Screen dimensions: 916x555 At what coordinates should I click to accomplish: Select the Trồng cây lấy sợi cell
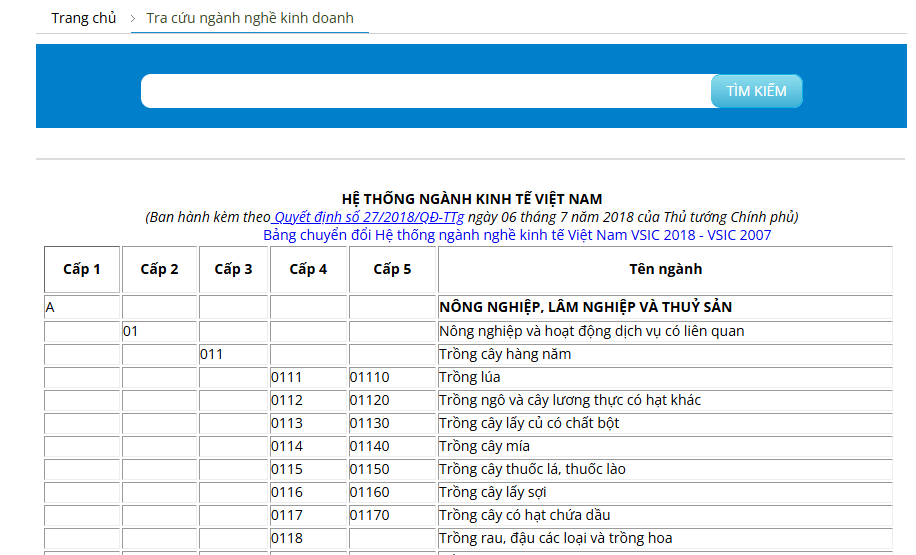tap(665, 492)
